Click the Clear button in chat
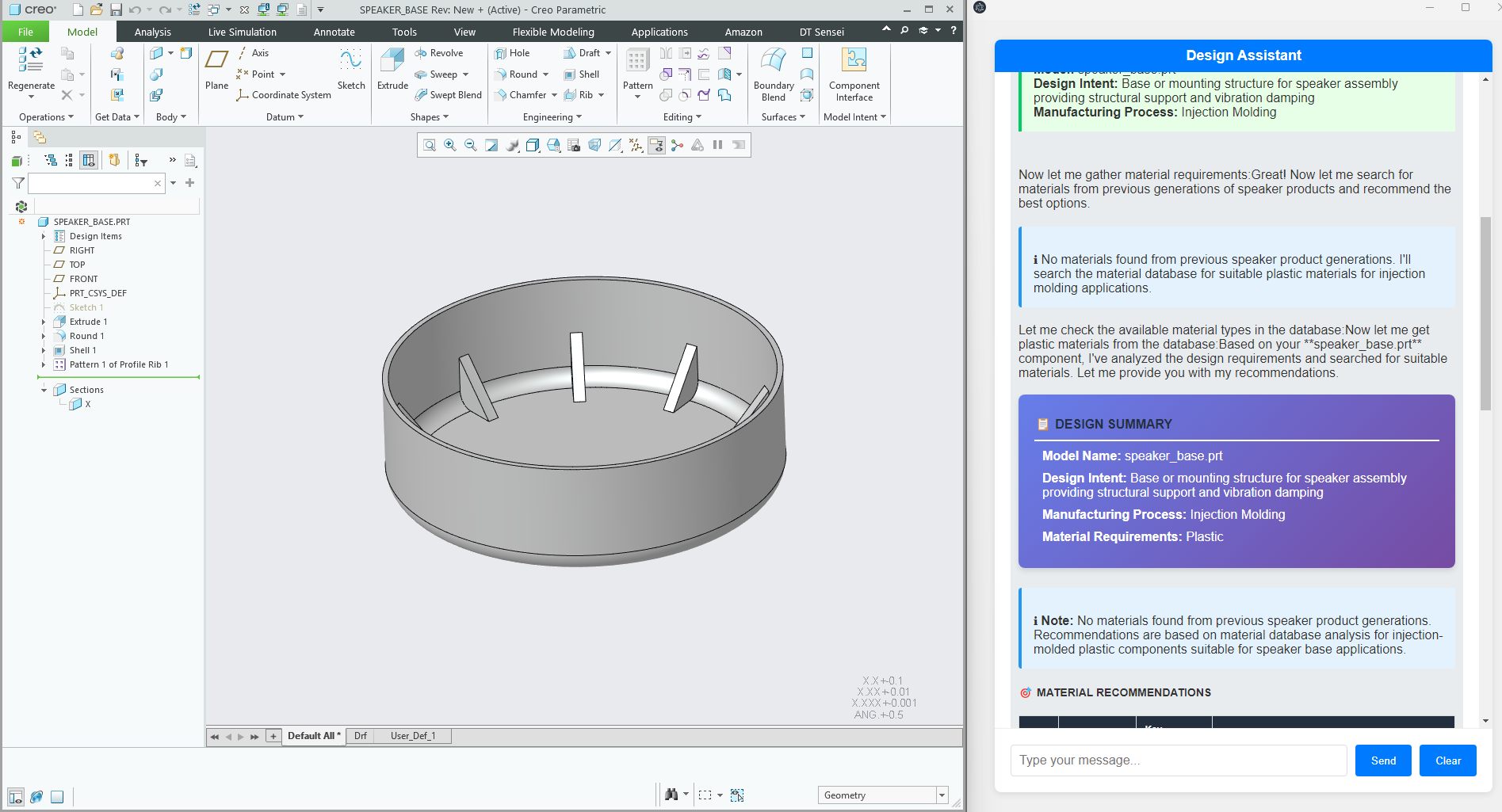Screen dimensions: 1502x812 pyautogui.click(x=1447, y=761)
